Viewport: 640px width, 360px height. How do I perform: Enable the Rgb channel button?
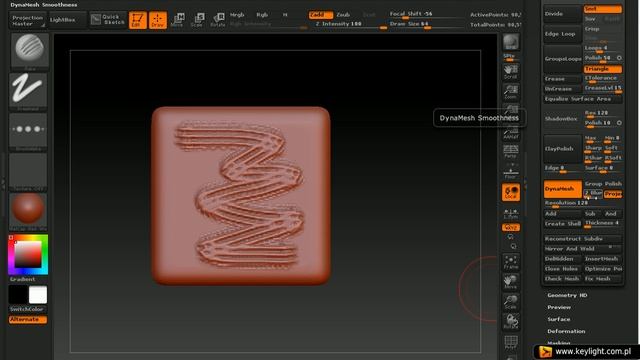[262, 15]
